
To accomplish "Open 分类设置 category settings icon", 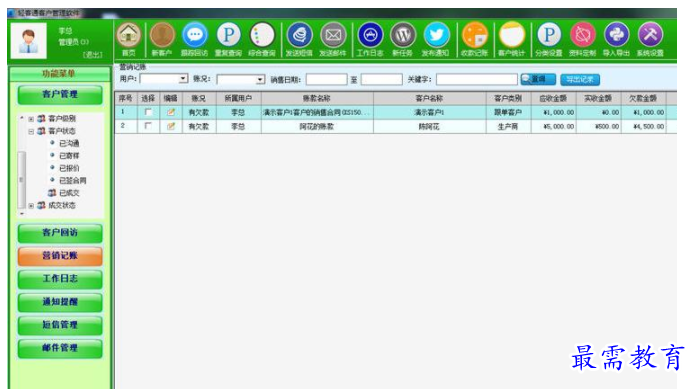I will pos(549,35).
